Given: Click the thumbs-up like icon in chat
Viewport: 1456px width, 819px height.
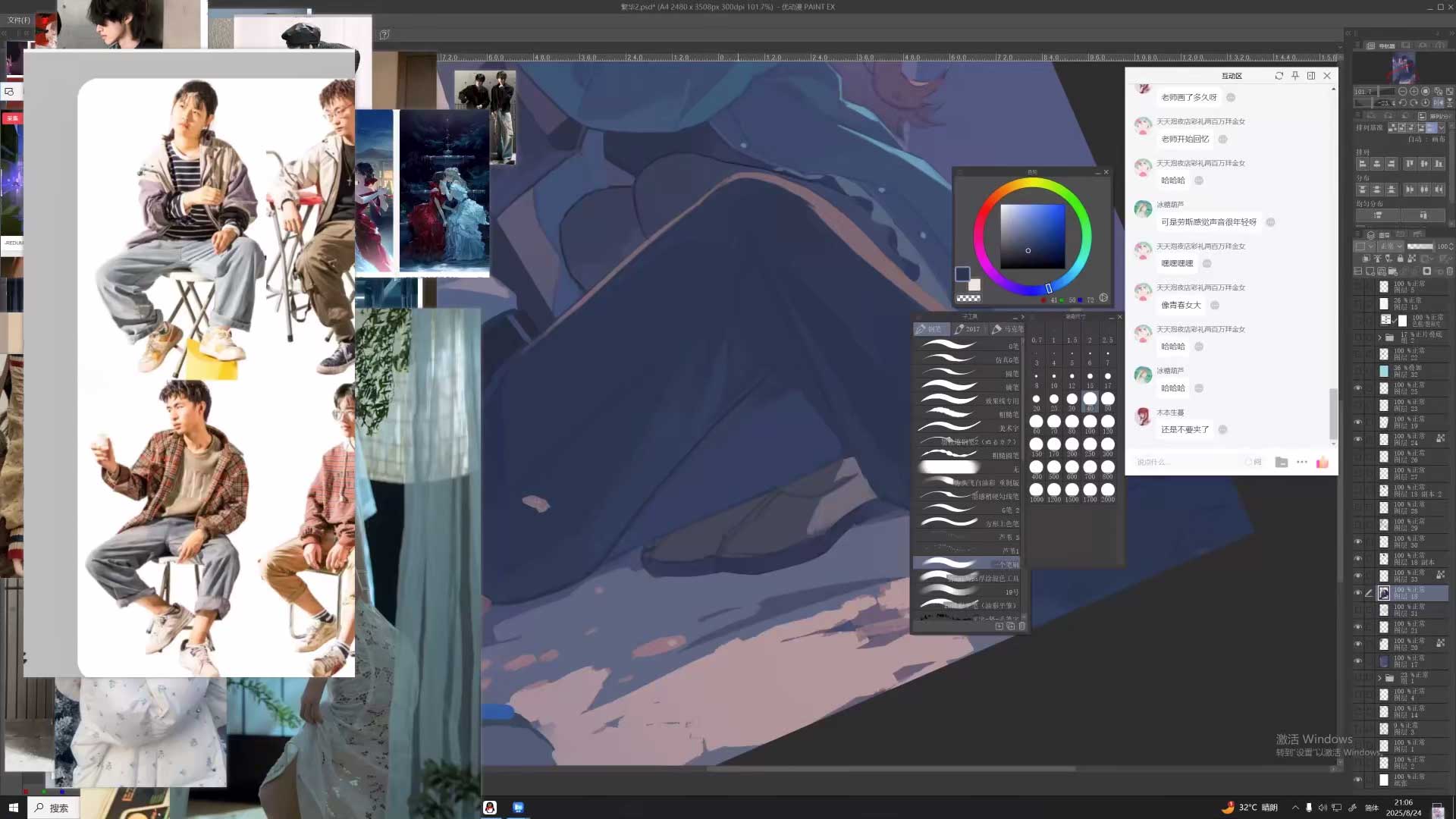Looking at the screenshot, I should click(1323, 463).
